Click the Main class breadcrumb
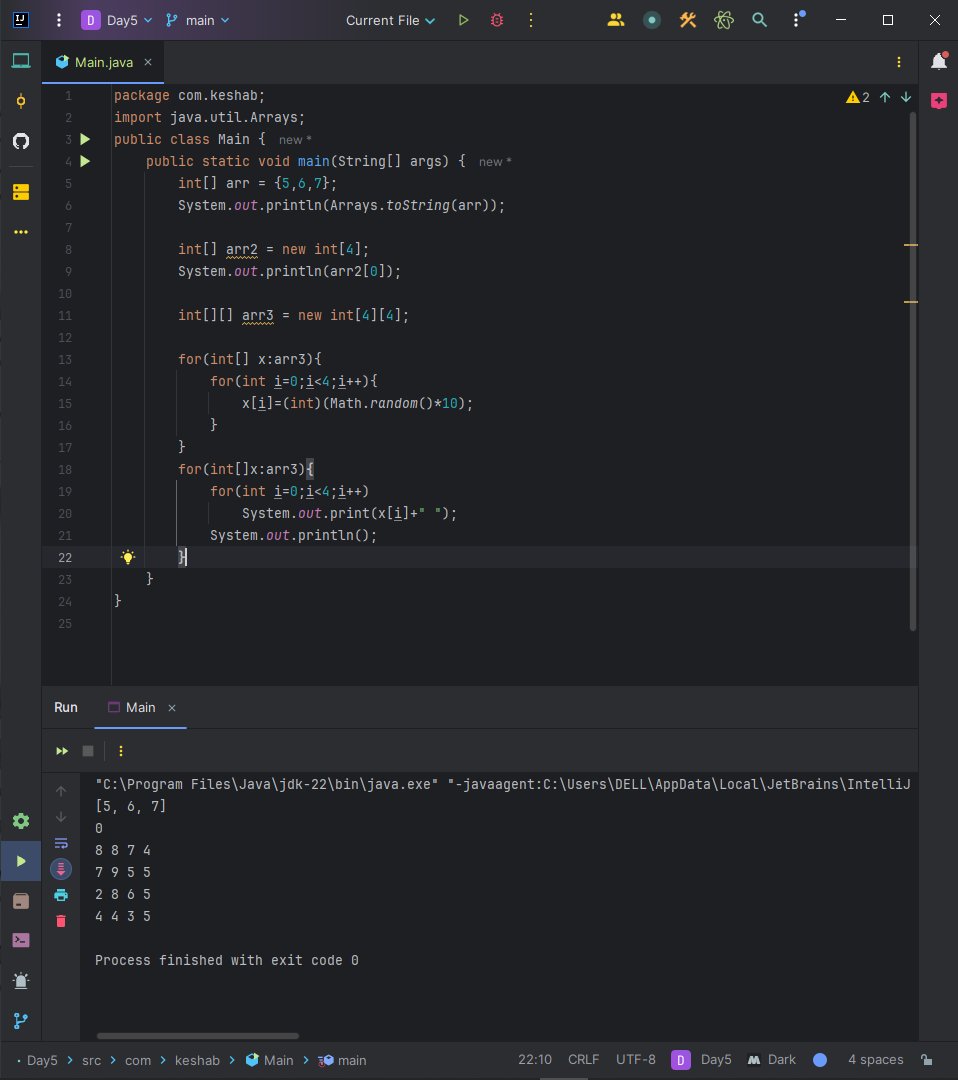 click(x=270, y=1060)
